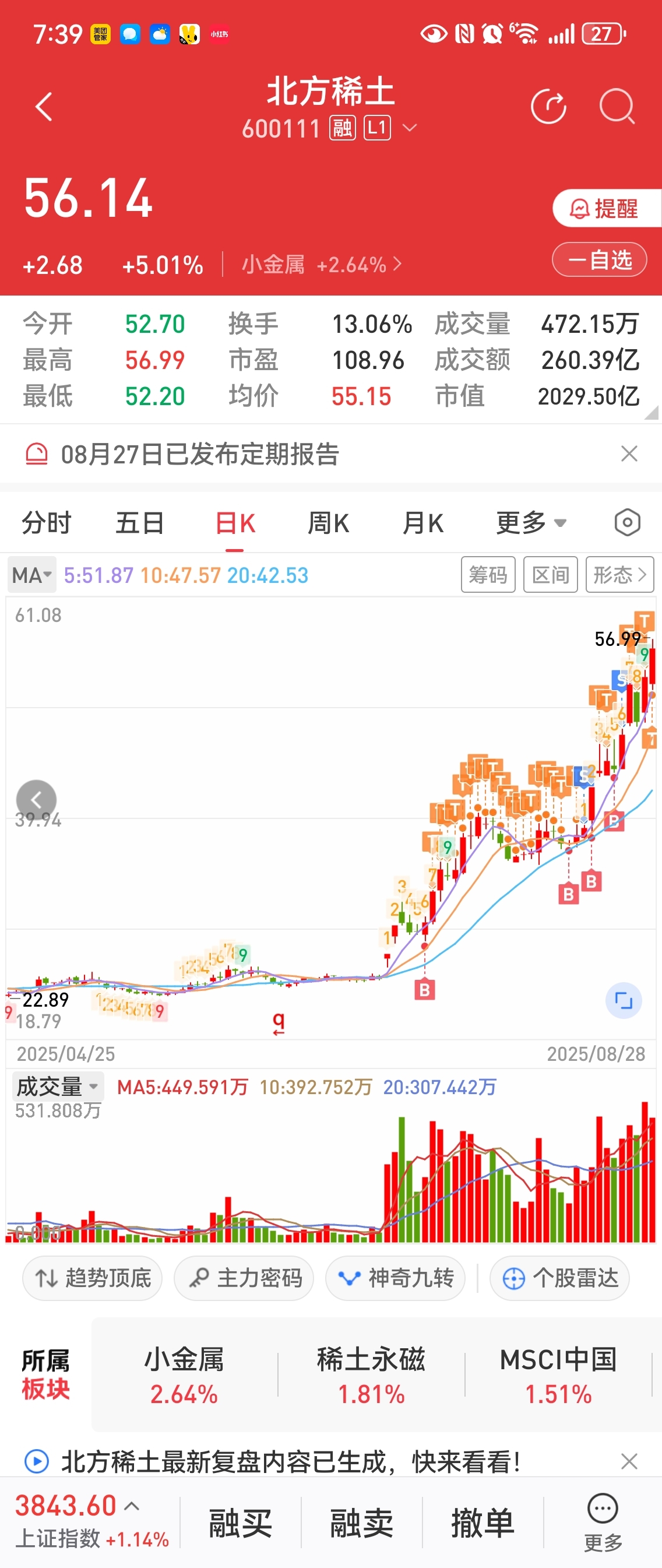Dismiss the periodic report notice

point(629,453)
